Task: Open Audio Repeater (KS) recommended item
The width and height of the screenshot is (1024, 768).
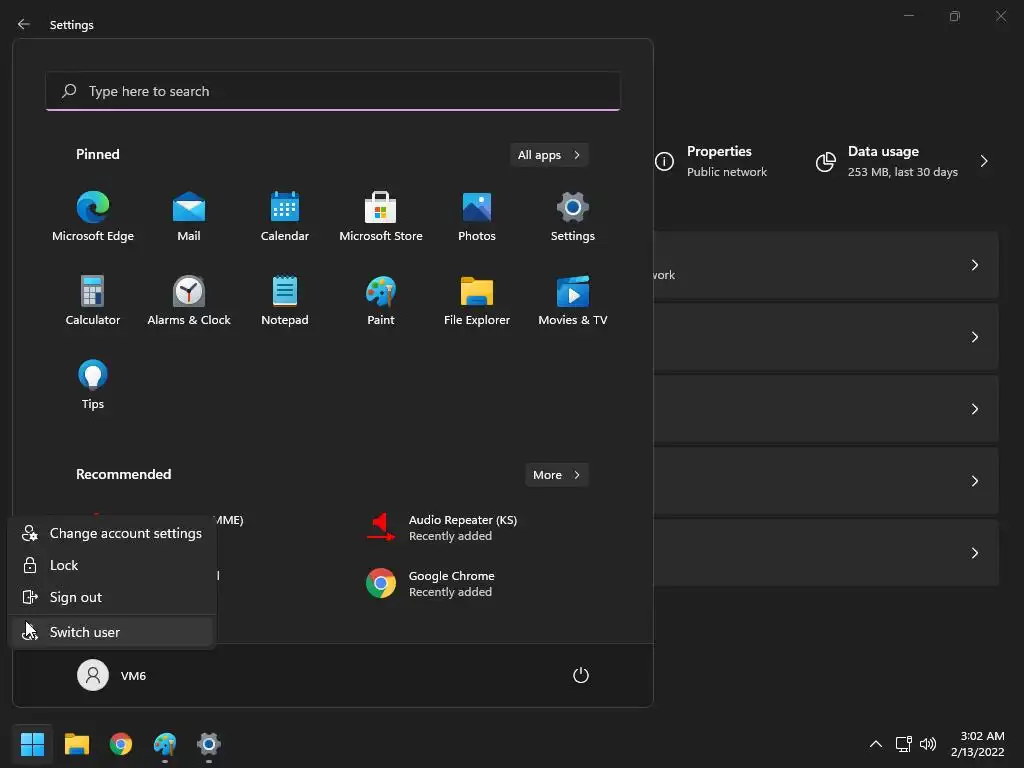Action: (x=442, y=528)
